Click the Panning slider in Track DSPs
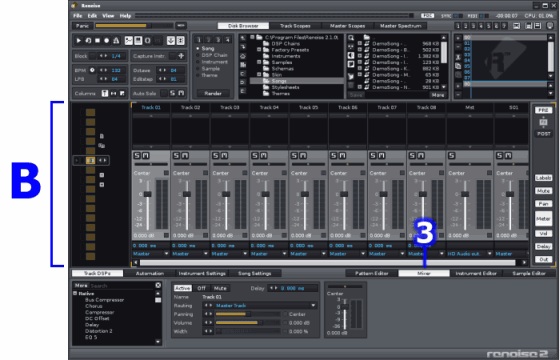560x360 pixels. click(x=247, y=314)
